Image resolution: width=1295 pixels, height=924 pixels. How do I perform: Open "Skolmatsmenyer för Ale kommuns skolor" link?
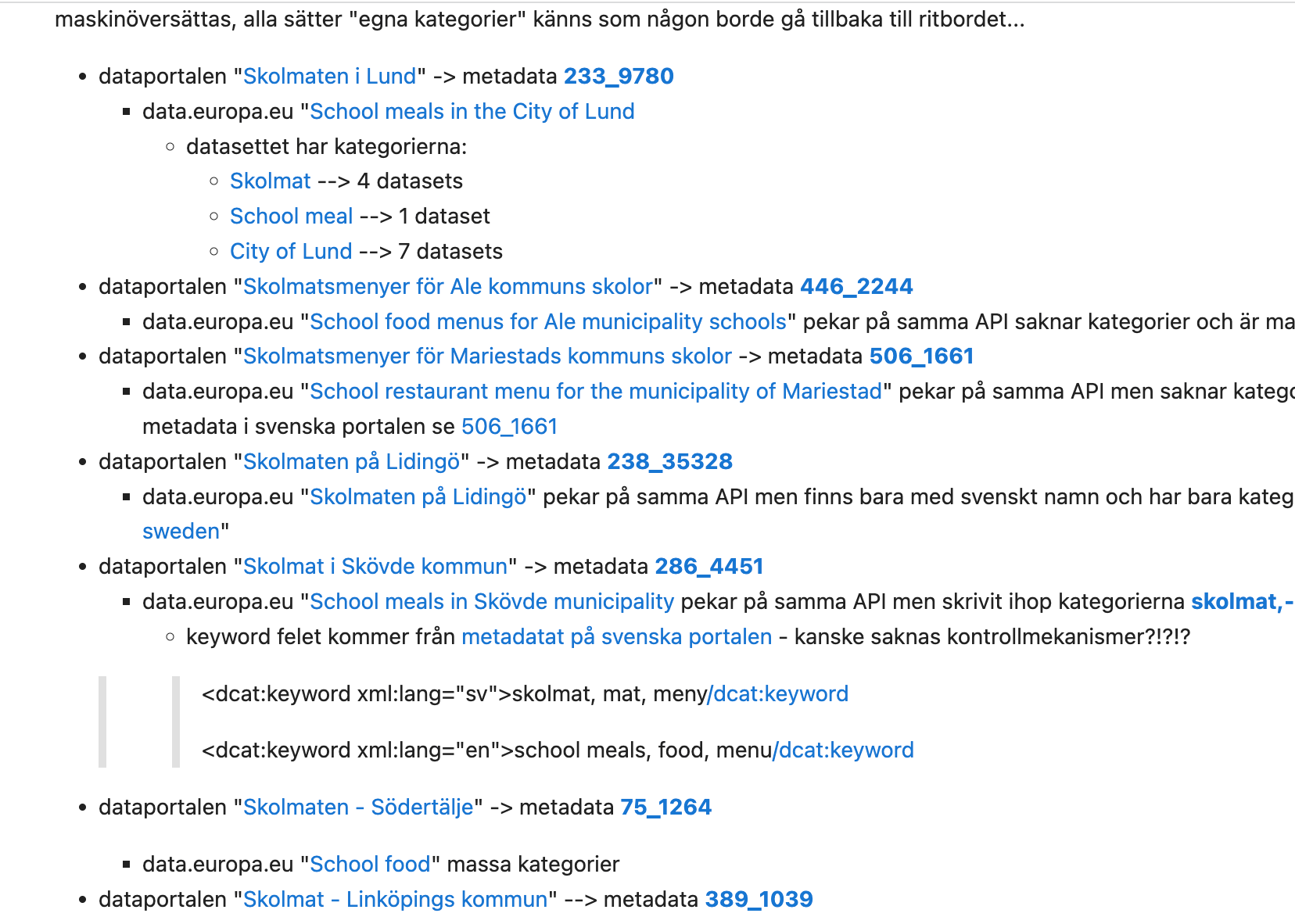click(447, 287)
